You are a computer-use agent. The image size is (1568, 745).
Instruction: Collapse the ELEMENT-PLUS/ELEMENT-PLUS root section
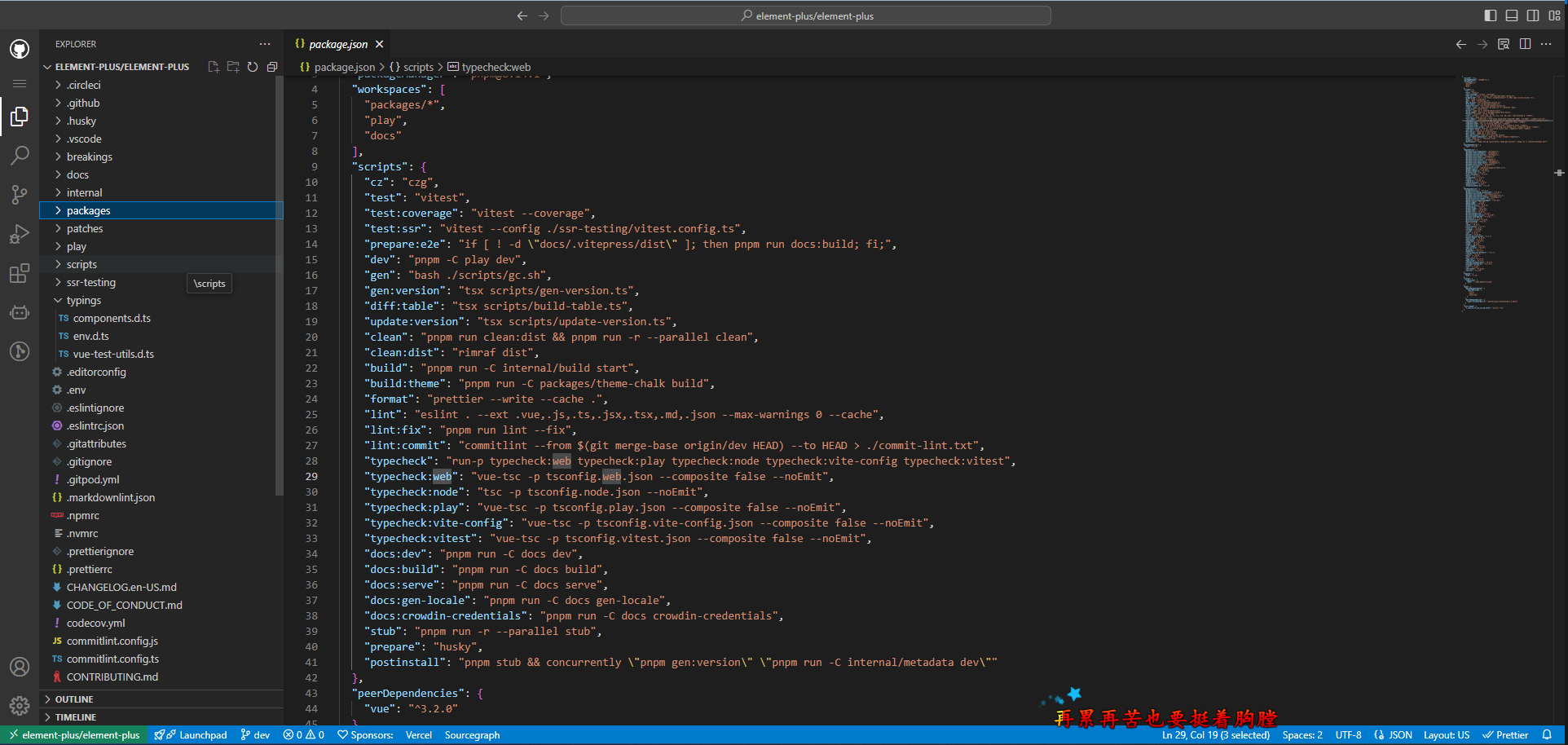coord(121,67)
